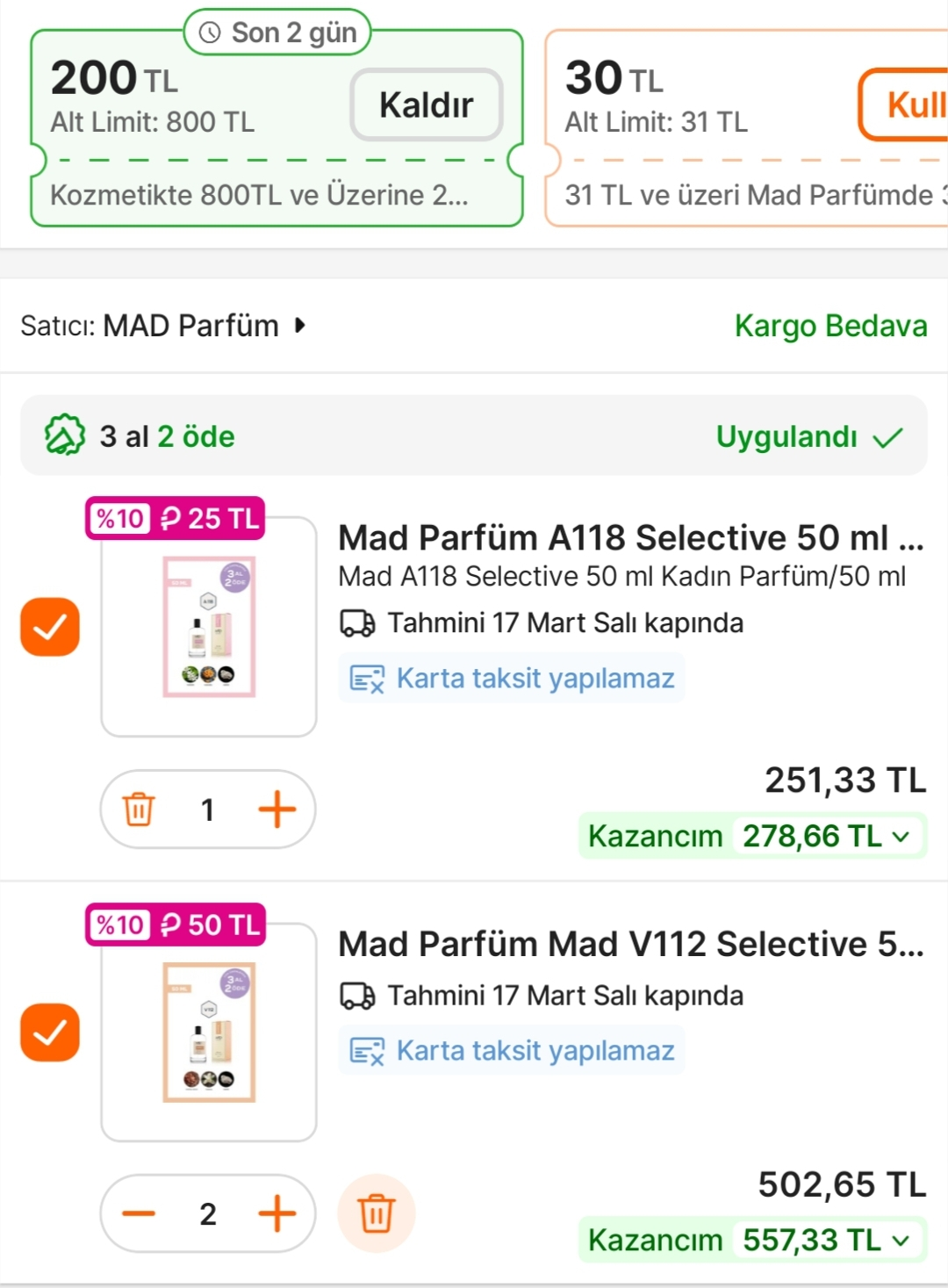Open Mad Parfüm A118 Selective product title
948x1288 pixels.
[630, 537]
